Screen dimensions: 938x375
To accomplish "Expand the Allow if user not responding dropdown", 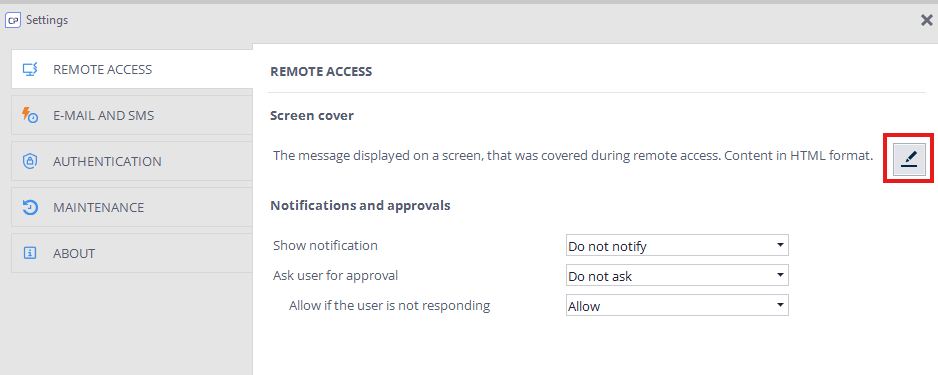I will coord(677,306).
